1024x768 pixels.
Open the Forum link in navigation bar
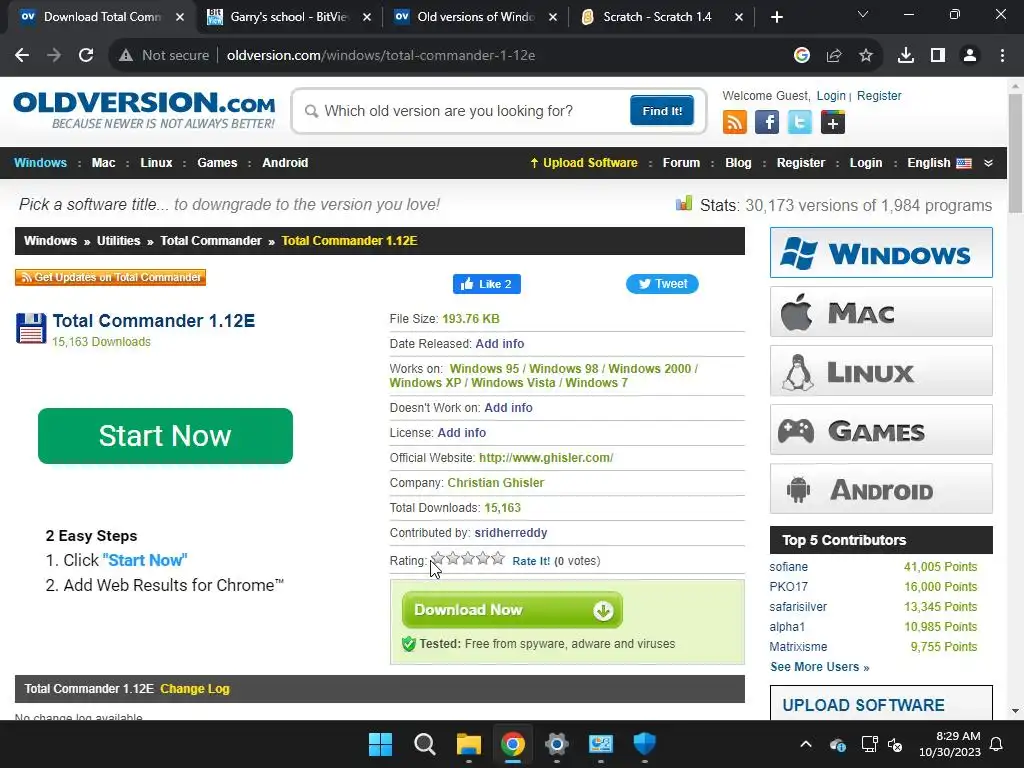coord(681,163)
